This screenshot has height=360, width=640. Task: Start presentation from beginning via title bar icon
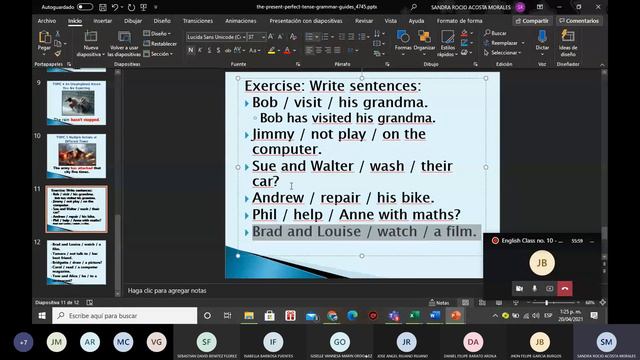(x=144, y=7)
